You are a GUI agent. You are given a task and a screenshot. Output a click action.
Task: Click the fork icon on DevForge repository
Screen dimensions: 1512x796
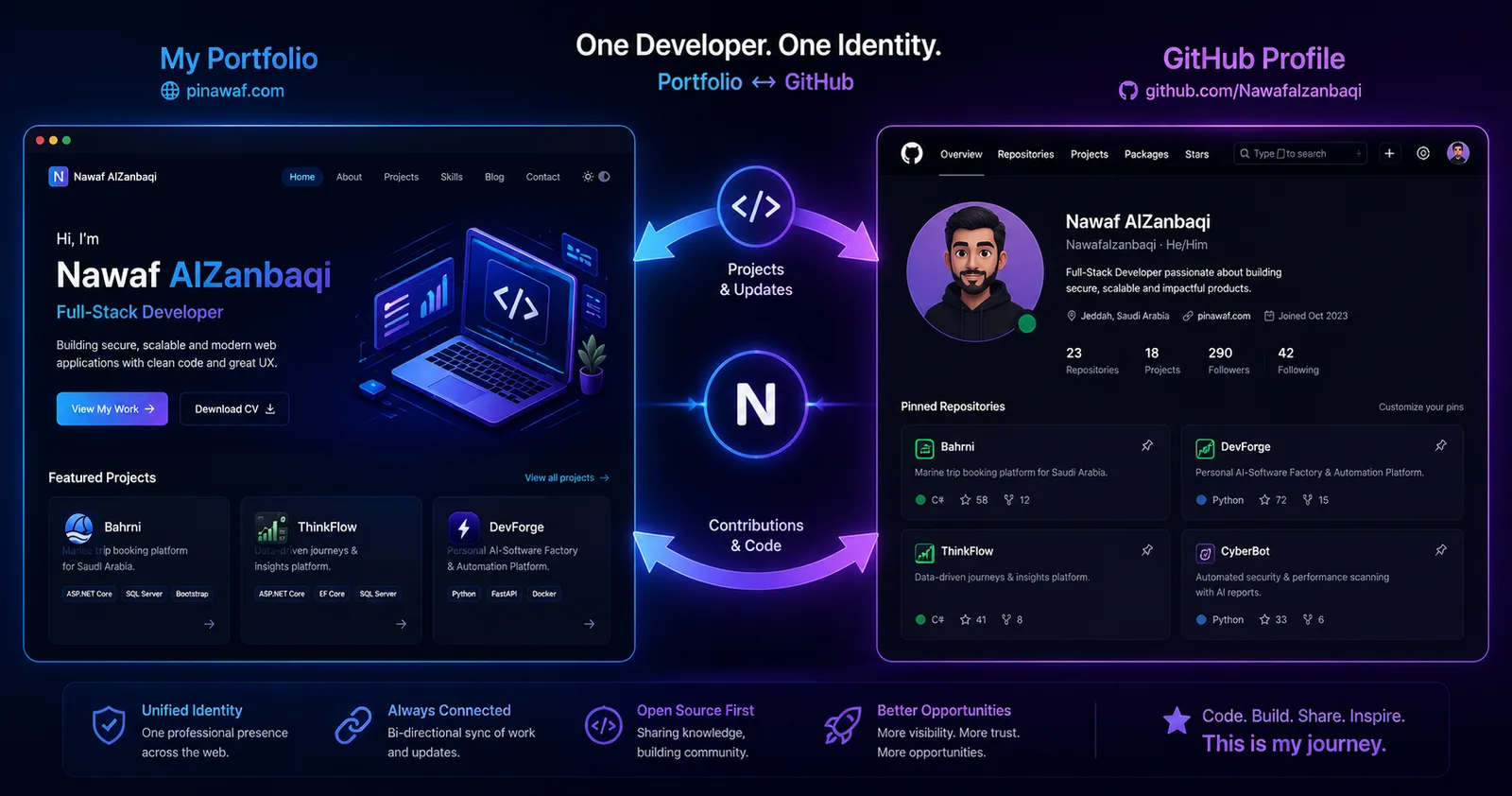pos(1308,500)
